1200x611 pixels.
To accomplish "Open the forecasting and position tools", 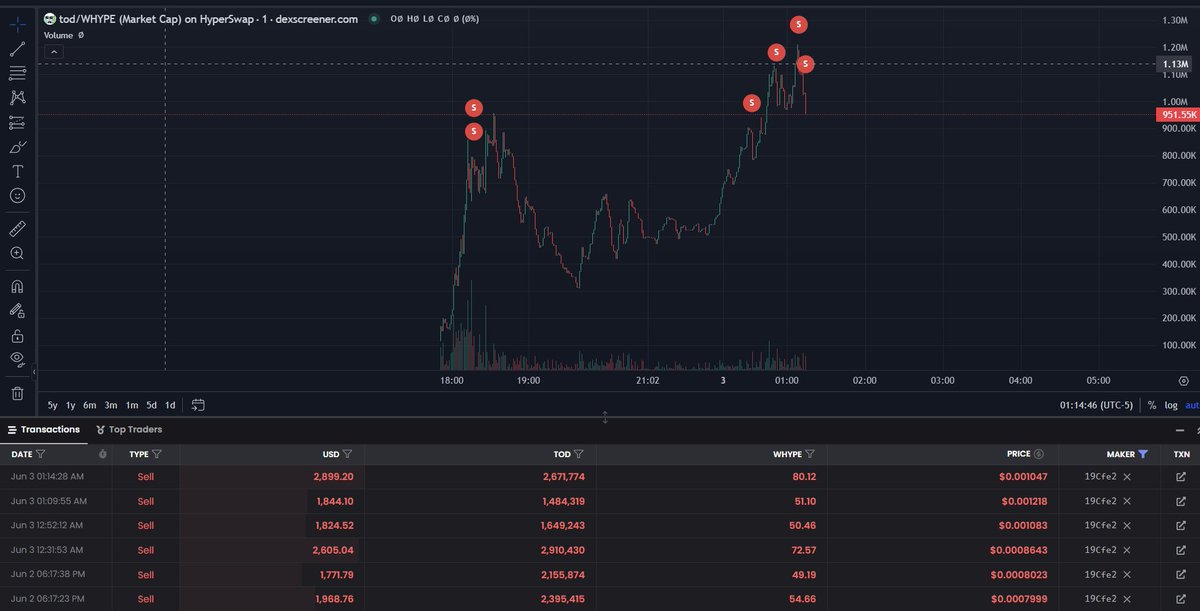I will tap(18, 122).
